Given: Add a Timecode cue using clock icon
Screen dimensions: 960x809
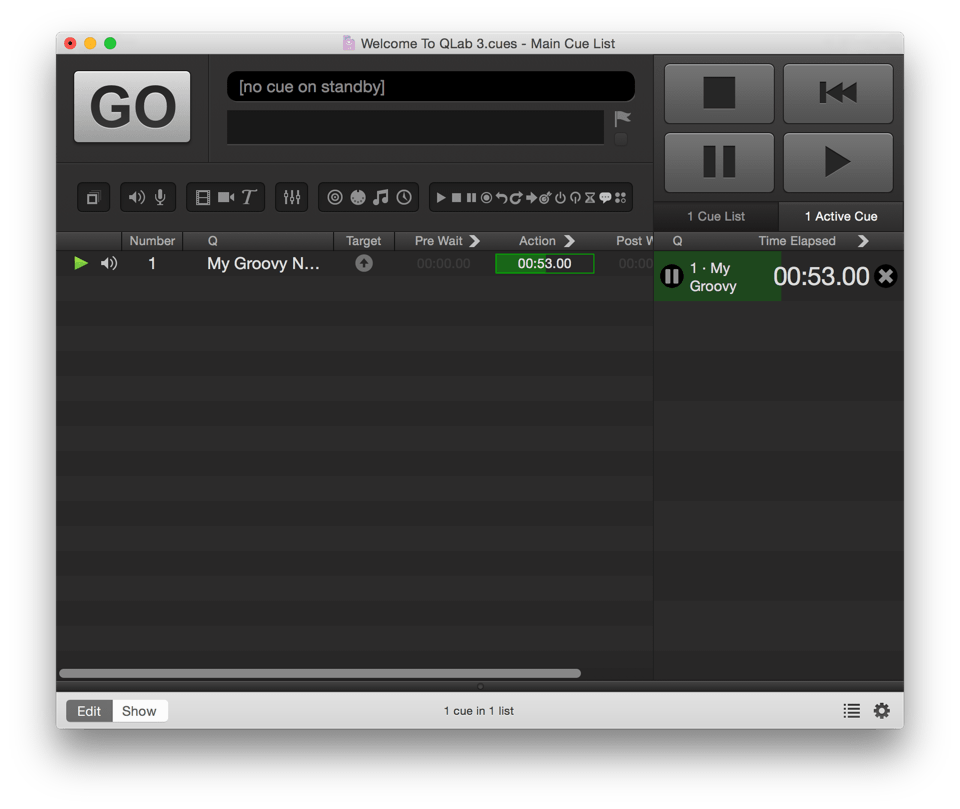Looking at the screenshot, I should pyautogui.click(x=404, y=198).
